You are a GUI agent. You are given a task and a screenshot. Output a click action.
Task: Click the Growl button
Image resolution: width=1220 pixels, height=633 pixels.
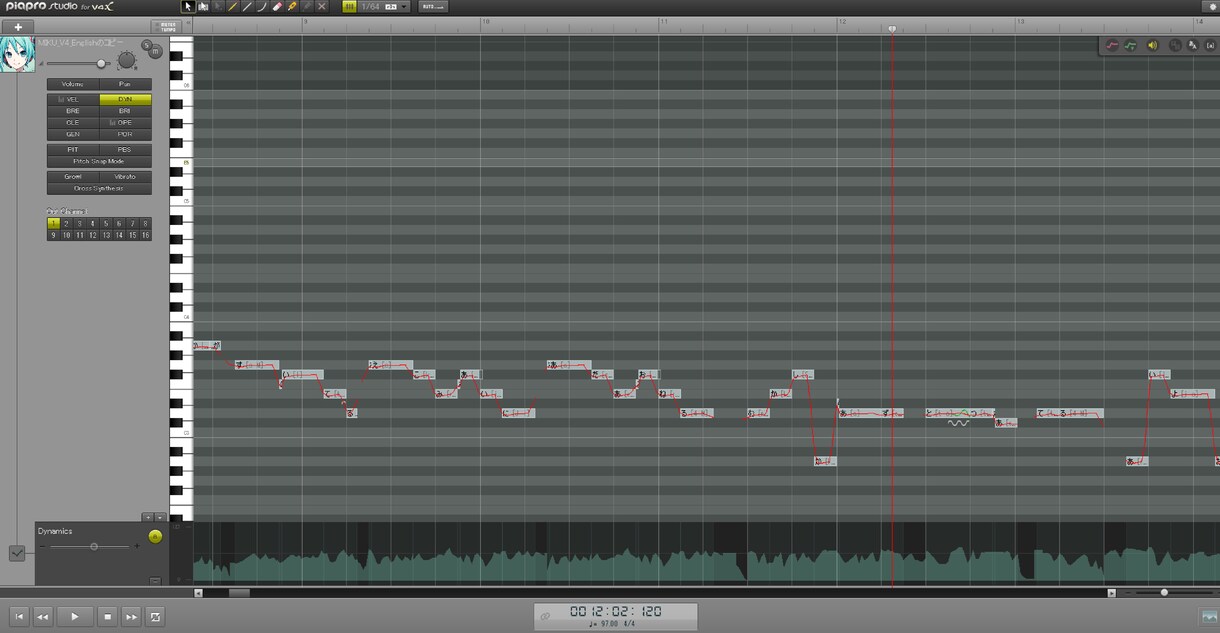coord(73,177)
